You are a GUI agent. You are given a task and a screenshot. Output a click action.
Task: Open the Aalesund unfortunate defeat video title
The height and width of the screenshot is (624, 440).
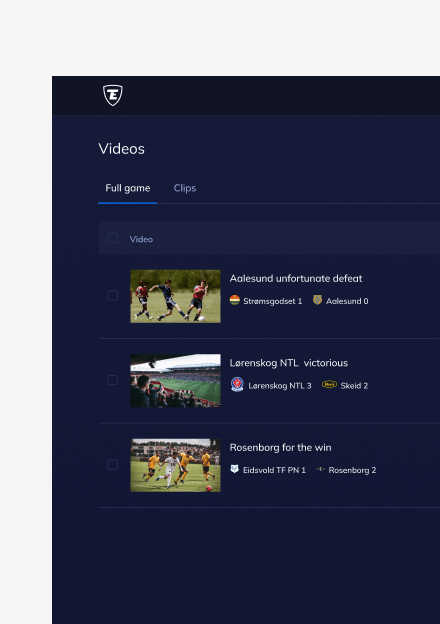pos(296,278)
